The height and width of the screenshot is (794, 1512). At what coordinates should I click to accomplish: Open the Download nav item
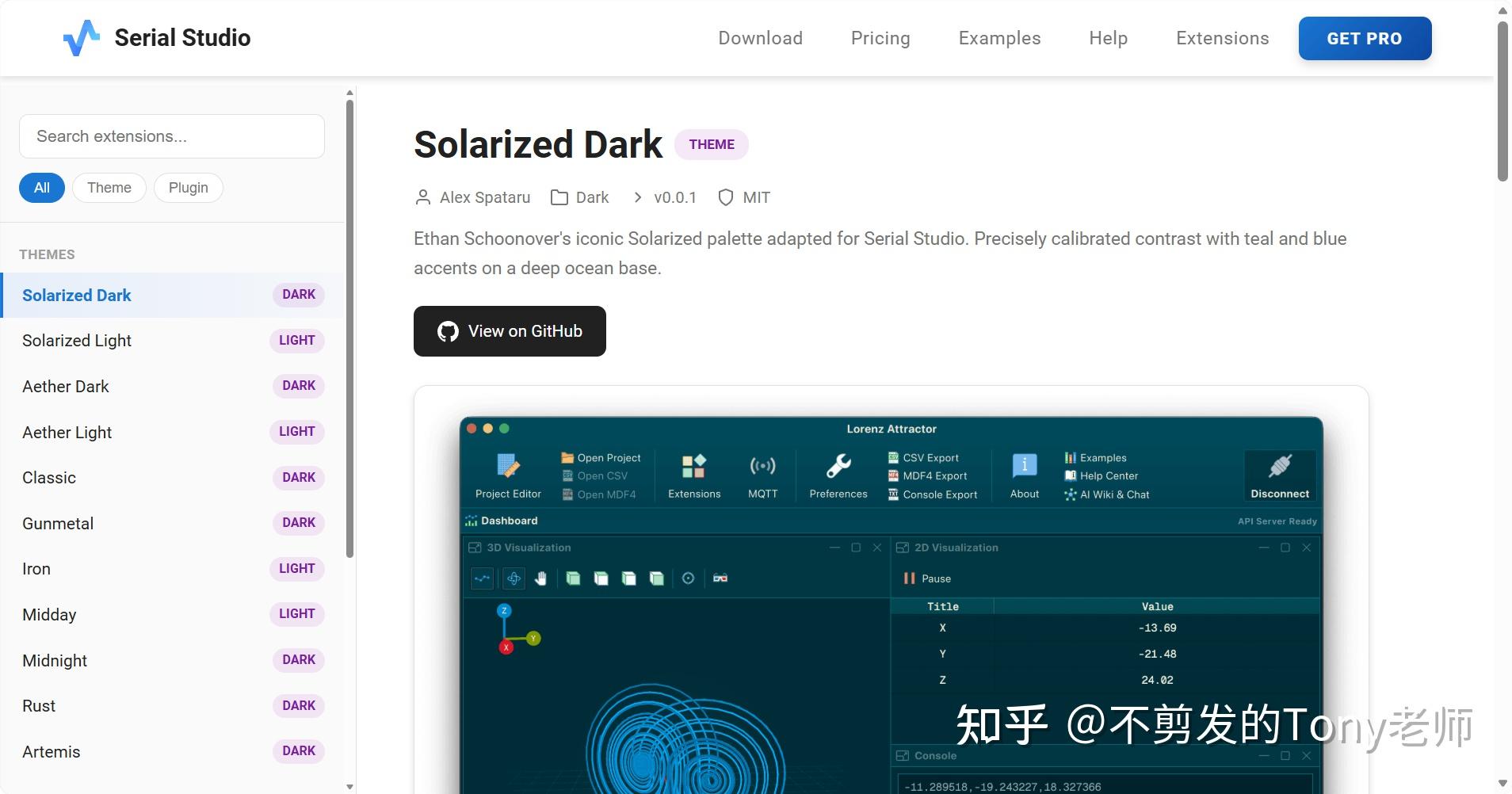pyautogui.click(x=761, y=38)
